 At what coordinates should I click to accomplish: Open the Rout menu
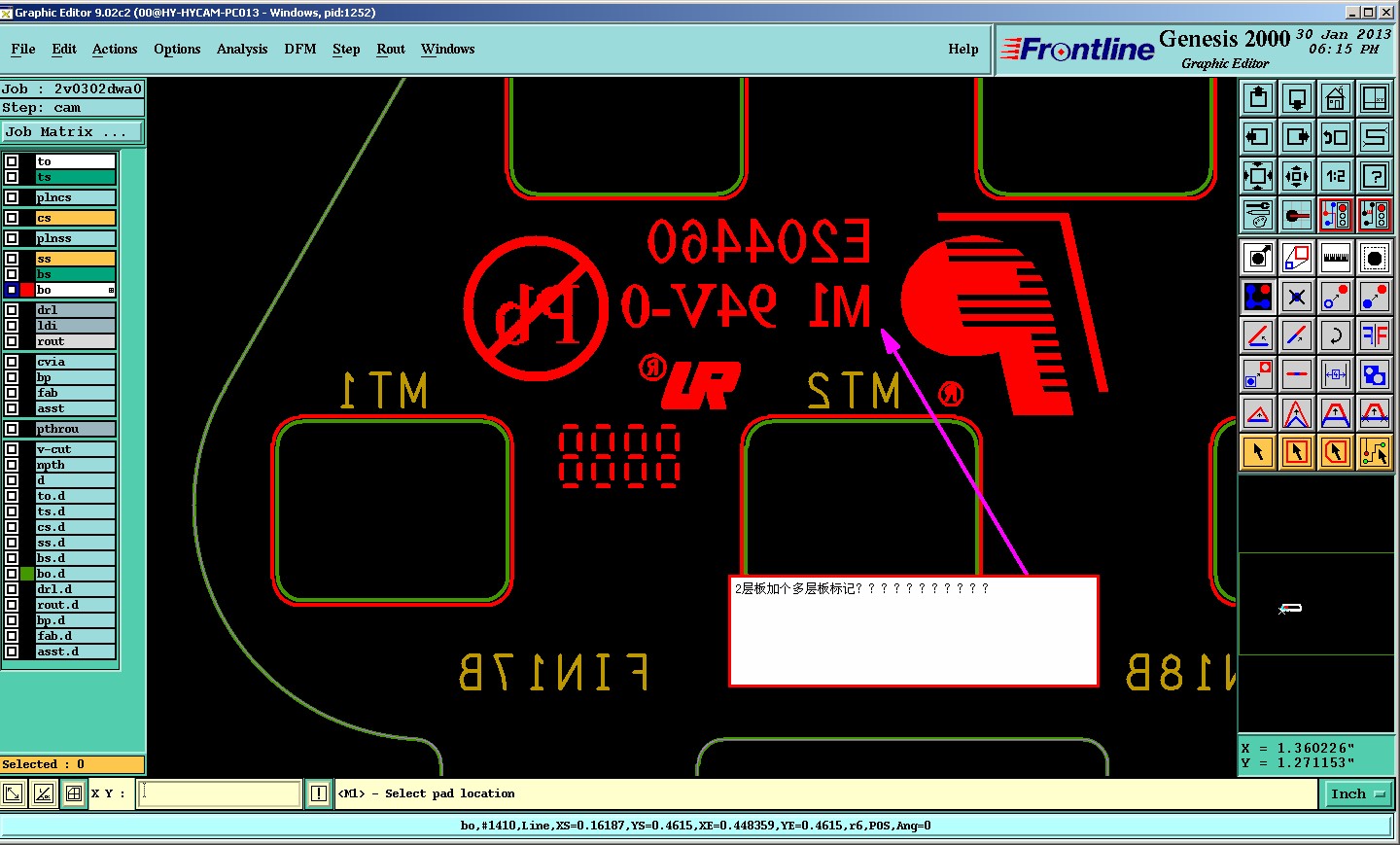point(391,49)
